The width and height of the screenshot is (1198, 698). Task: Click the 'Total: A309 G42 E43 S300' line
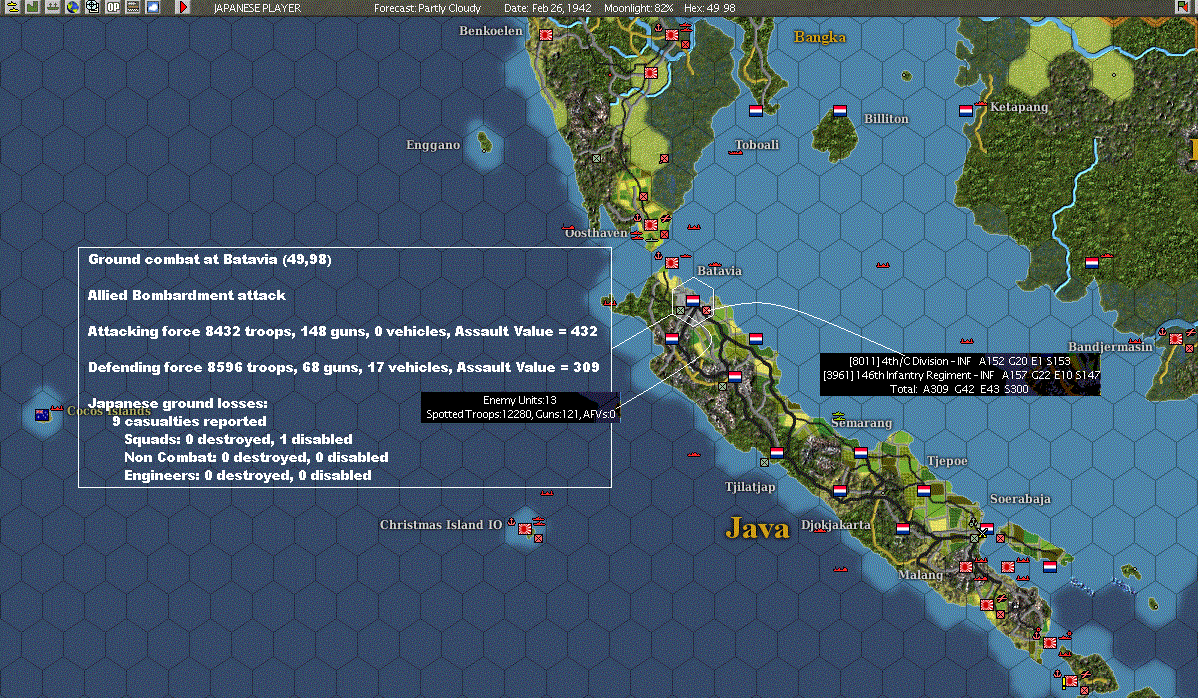pos(959,389)
